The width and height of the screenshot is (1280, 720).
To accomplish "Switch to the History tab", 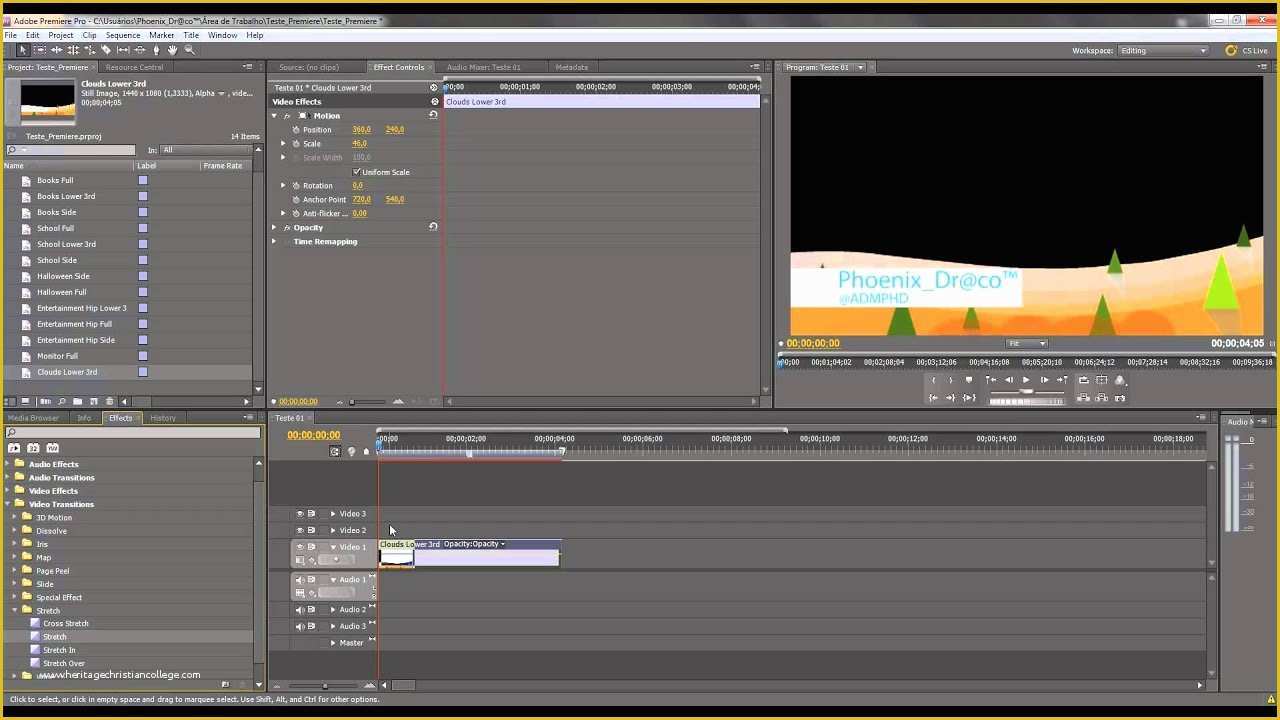I will [x=163, y=418].
